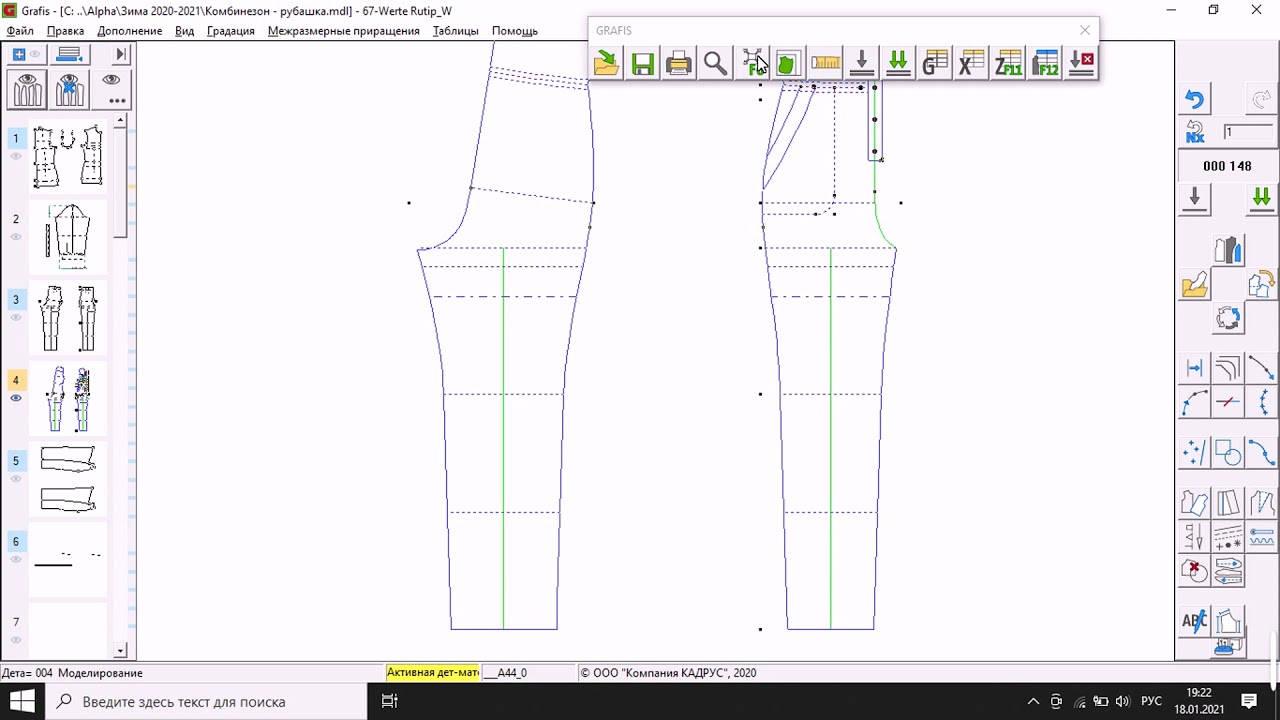Open the G table icon

[x=935, y=64]
